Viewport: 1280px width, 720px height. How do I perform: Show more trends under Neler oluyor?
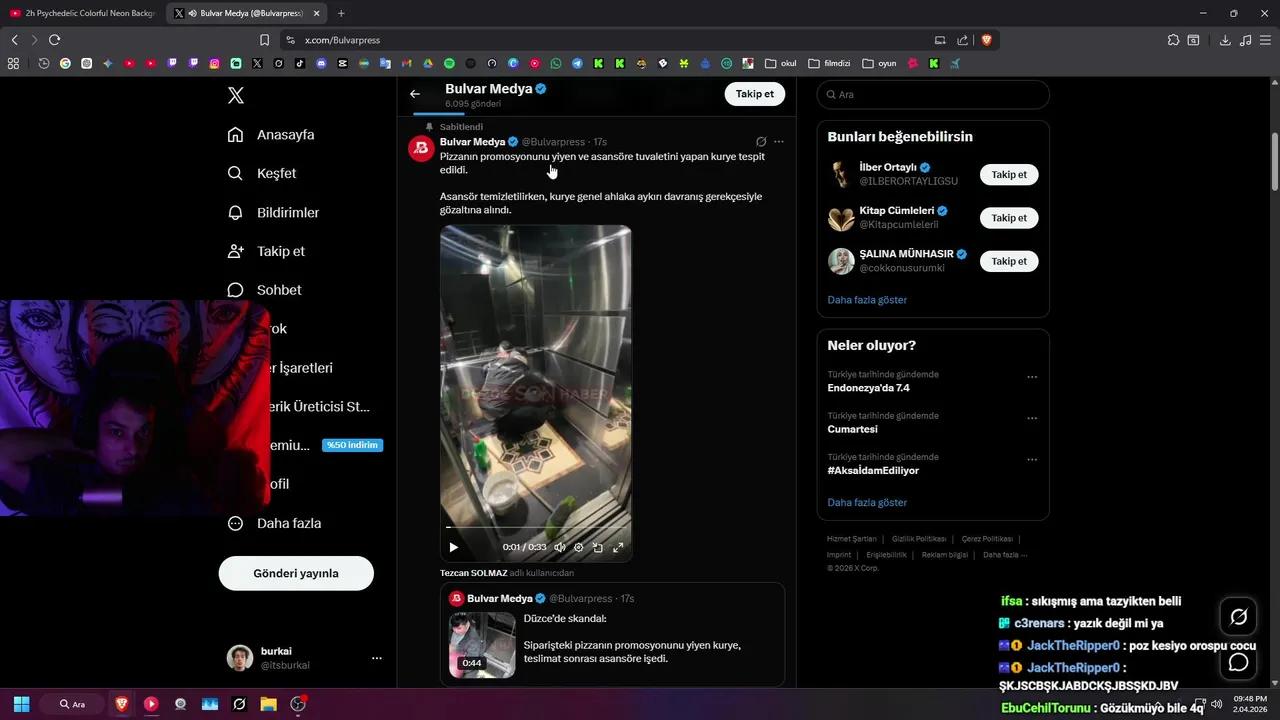pyautogui.click(x=867, y=503)
